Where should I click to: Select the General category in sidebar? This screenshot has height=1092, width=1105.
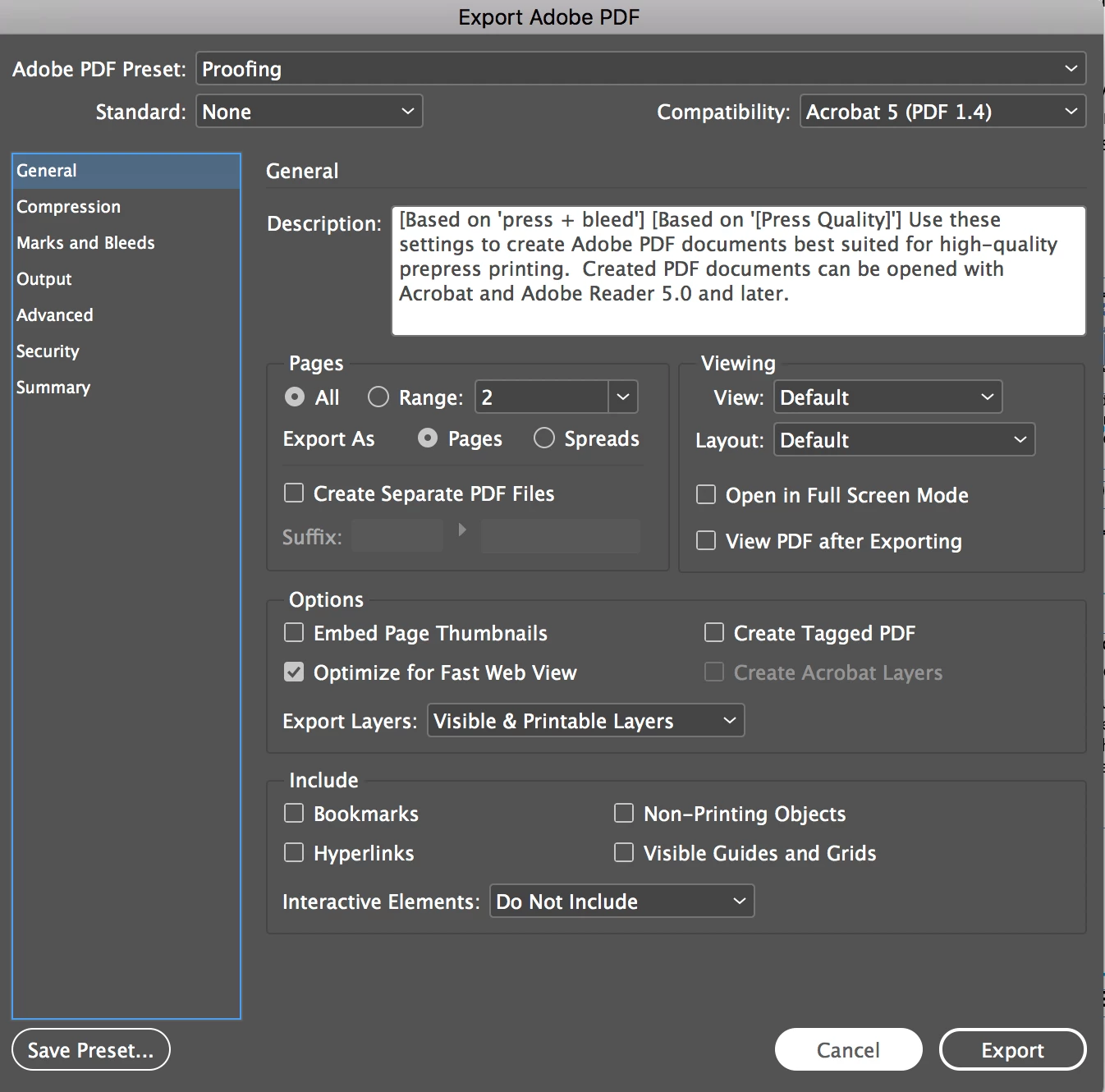pos(126,171)
